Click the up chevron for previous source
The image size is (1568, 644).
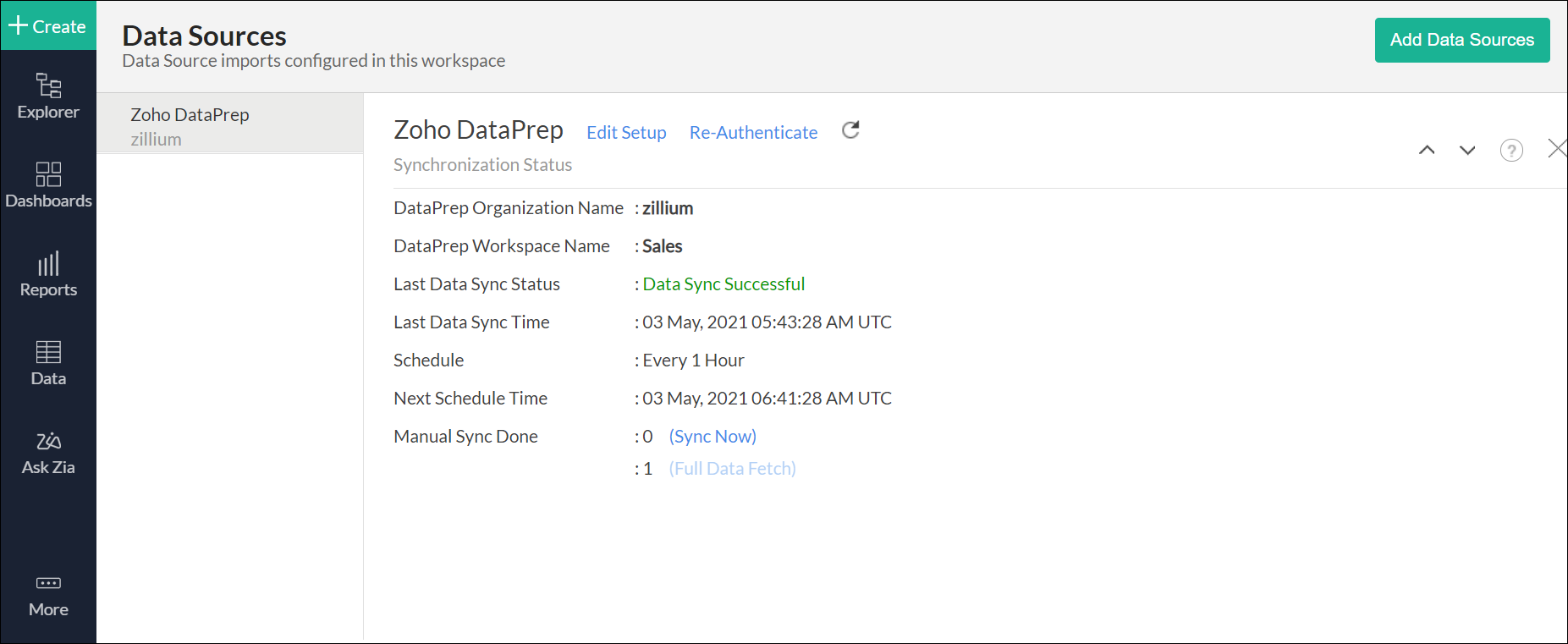pos(1427,151)
